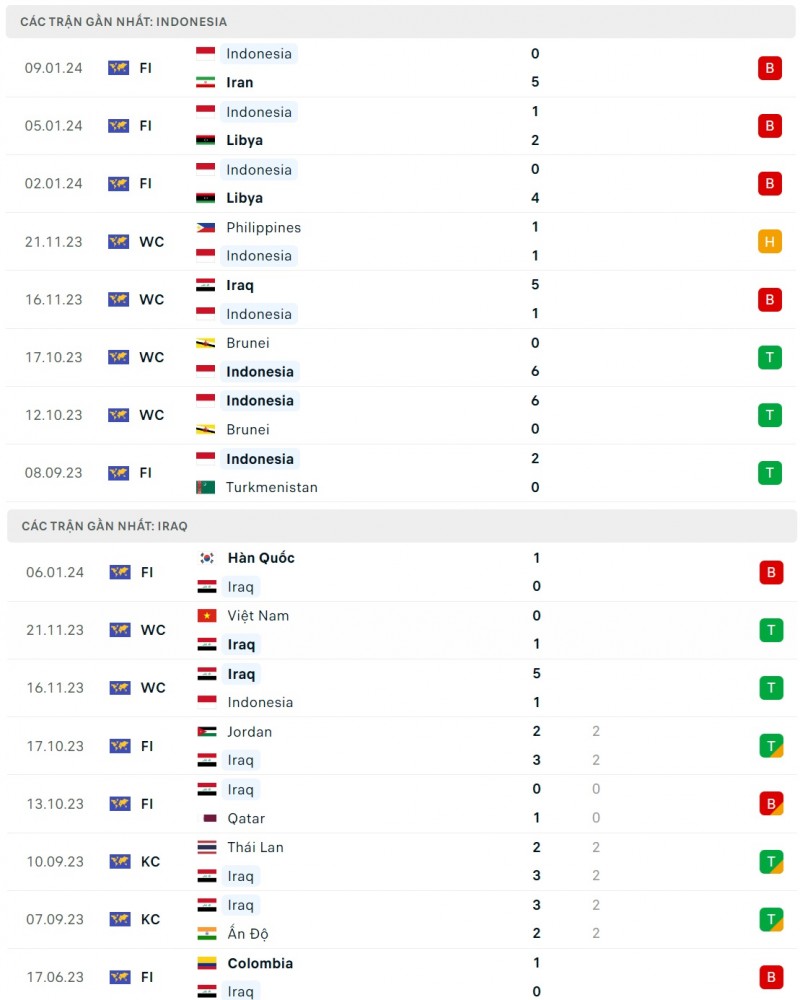The image size is (800, 1000).
Task: Click the Iran flag icon
Action: 205,83
